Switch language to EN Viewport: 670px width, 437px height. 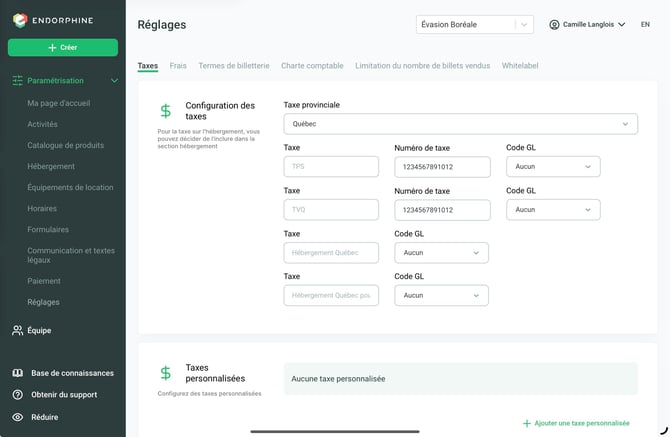(645, 24)
